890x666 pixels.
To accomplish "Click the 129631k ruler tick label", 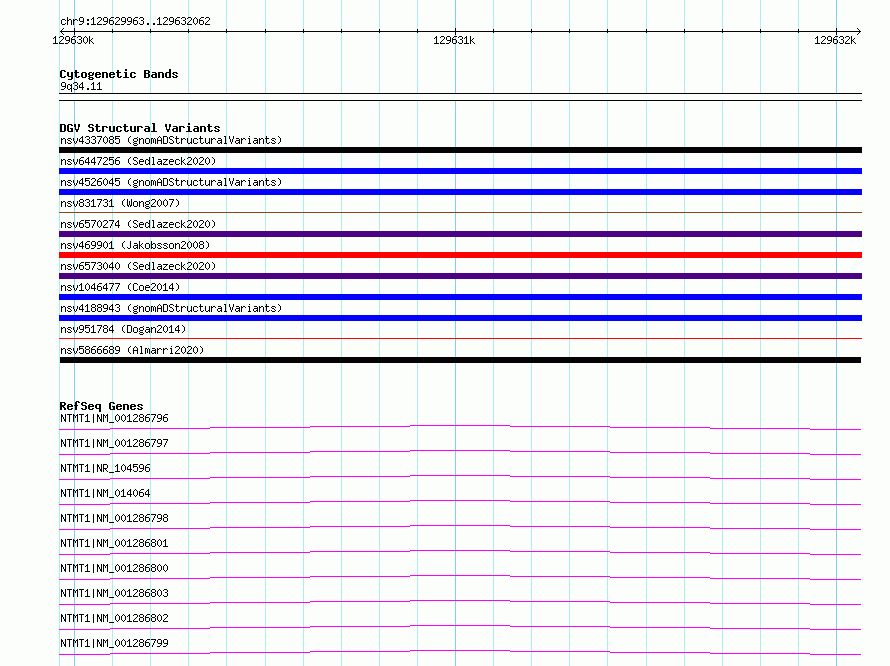I will coord(454,40).
